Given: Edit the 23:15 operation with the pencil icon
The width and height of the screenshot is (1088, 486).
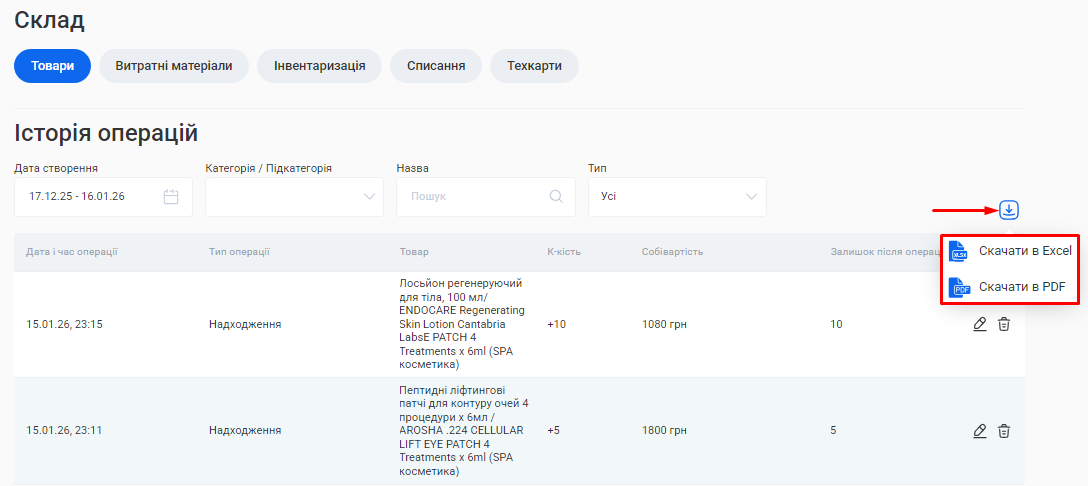Looking at the screenshot, I should pos(980,324).
